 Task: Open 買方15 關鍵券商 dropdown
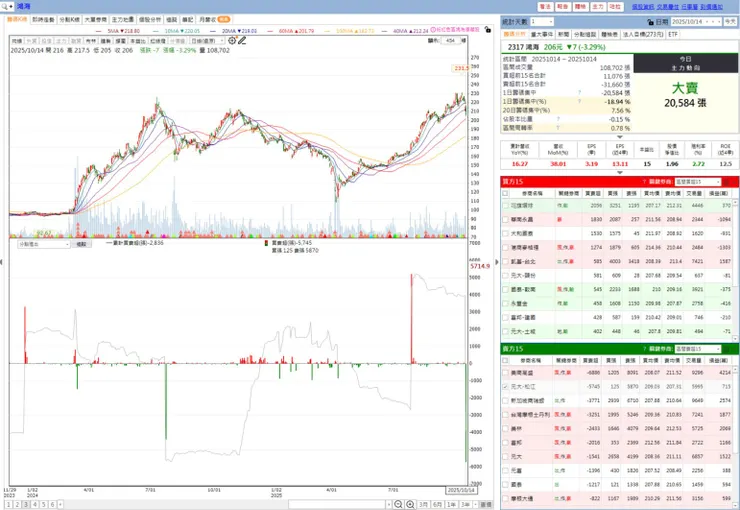coord(698,182)
